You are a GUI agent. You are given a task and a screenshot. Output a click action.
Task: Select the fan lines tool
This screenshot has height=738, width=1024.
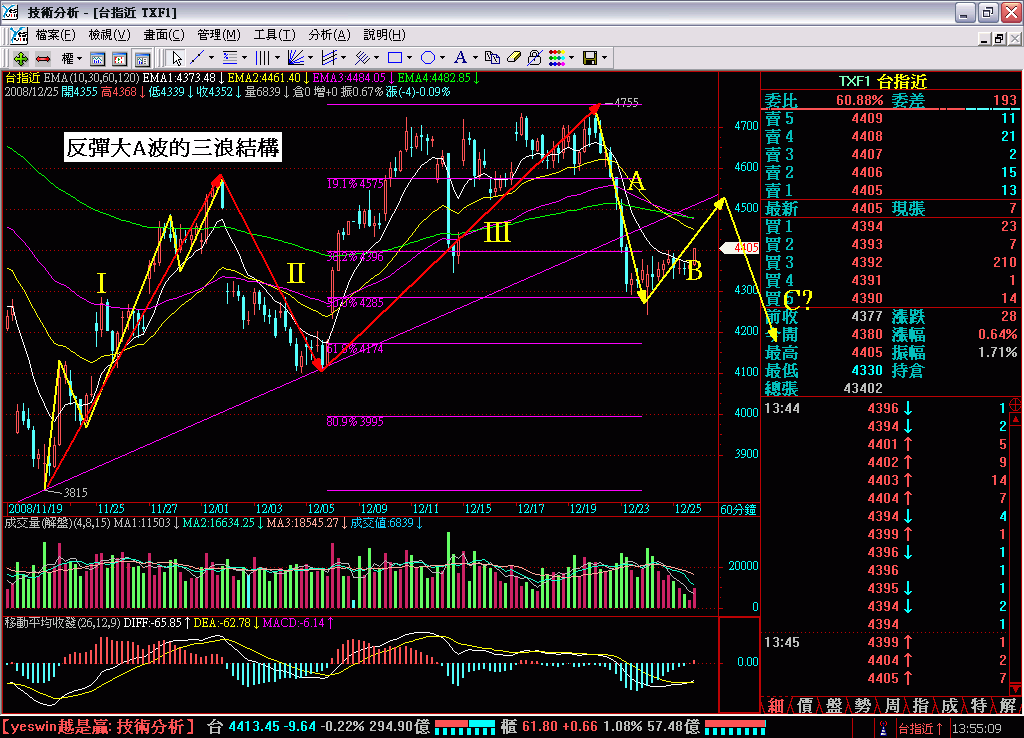[296, 58]
